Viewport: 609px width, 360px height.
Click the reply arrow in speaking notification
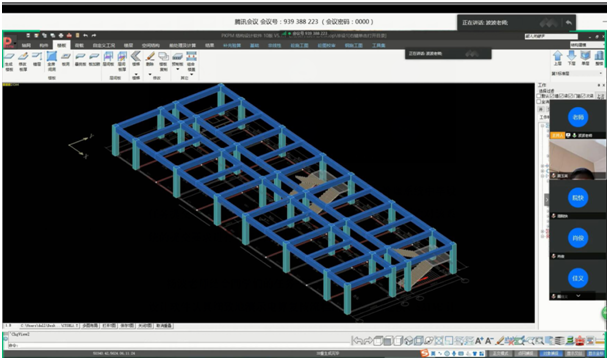tap(569, 23)
